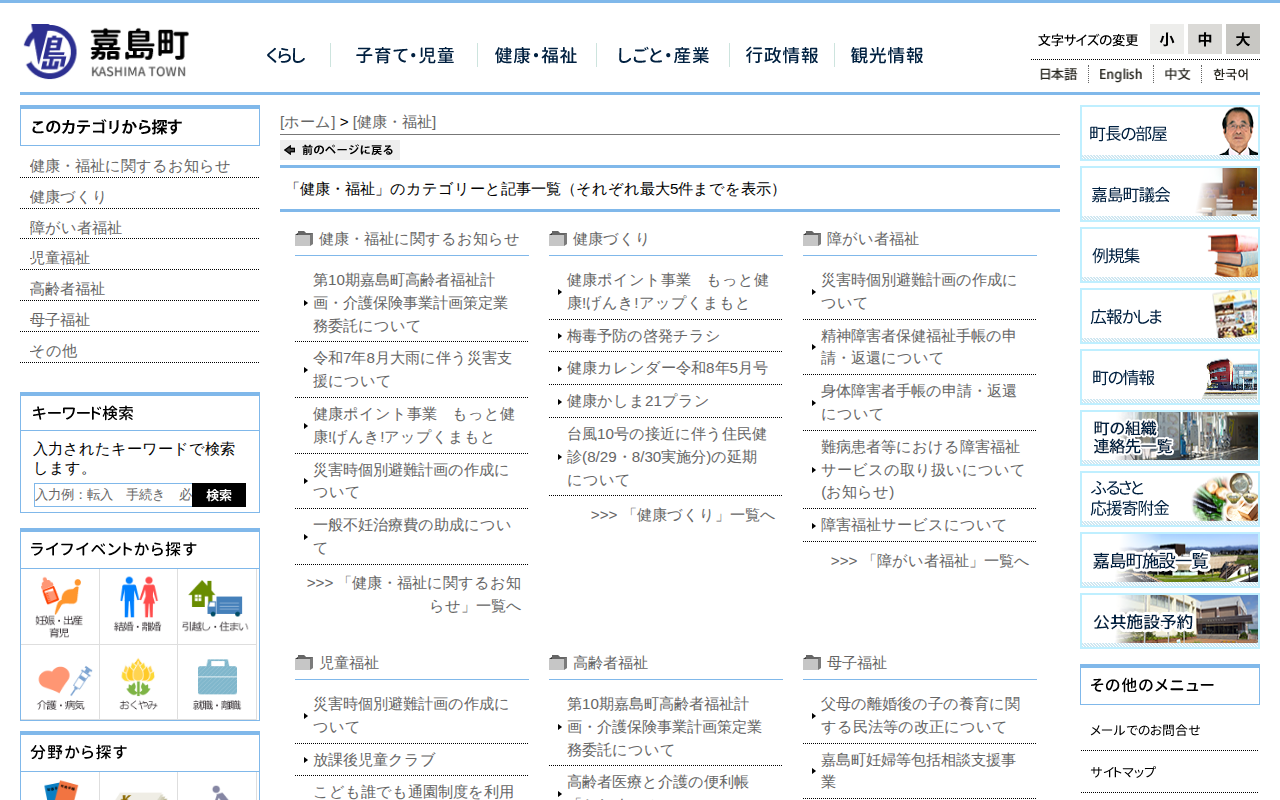Viewport: 1280px width, 800px height.
Task: Open article 令和7年8月大雨に伴う災害支援について
Action: point(412,369)
